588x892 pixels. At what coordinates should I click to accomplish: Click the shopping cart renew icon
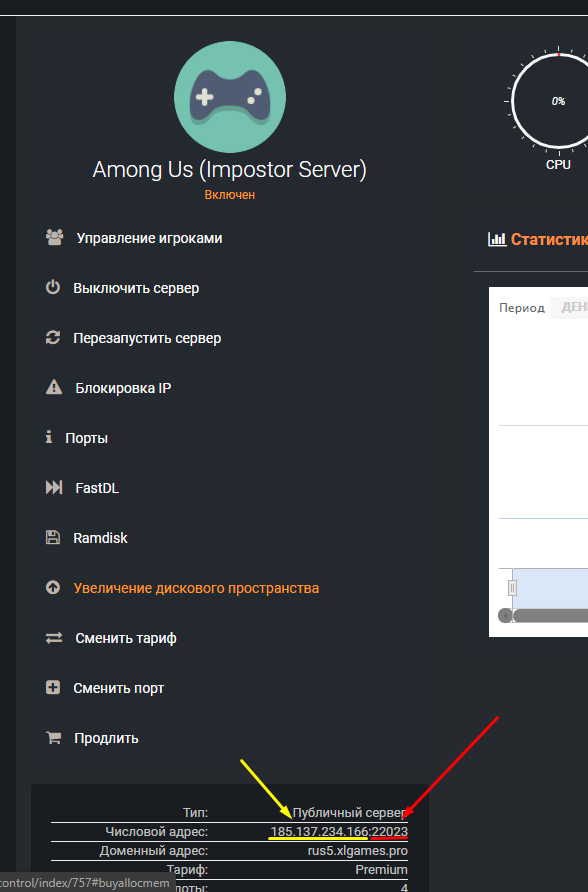(x=53, y=738)
